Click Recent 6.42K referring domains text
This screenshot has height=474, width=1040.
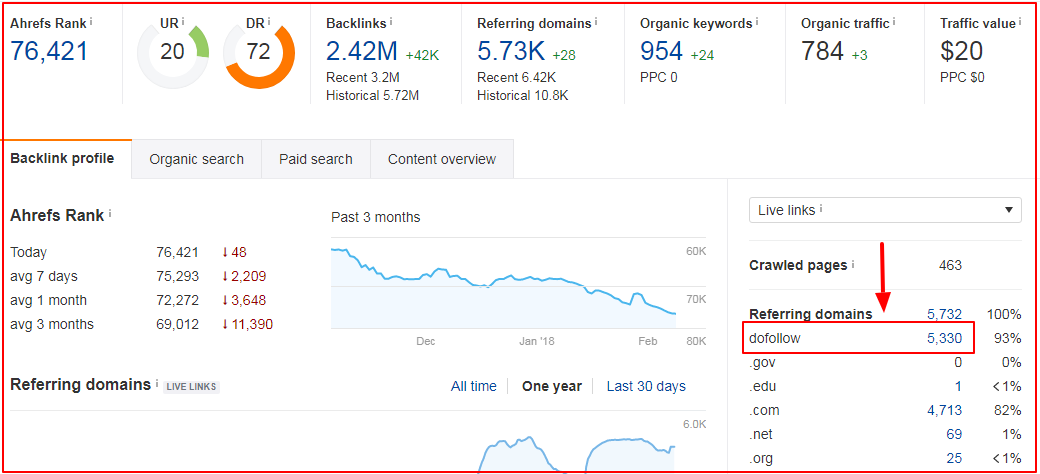(517, 77)
